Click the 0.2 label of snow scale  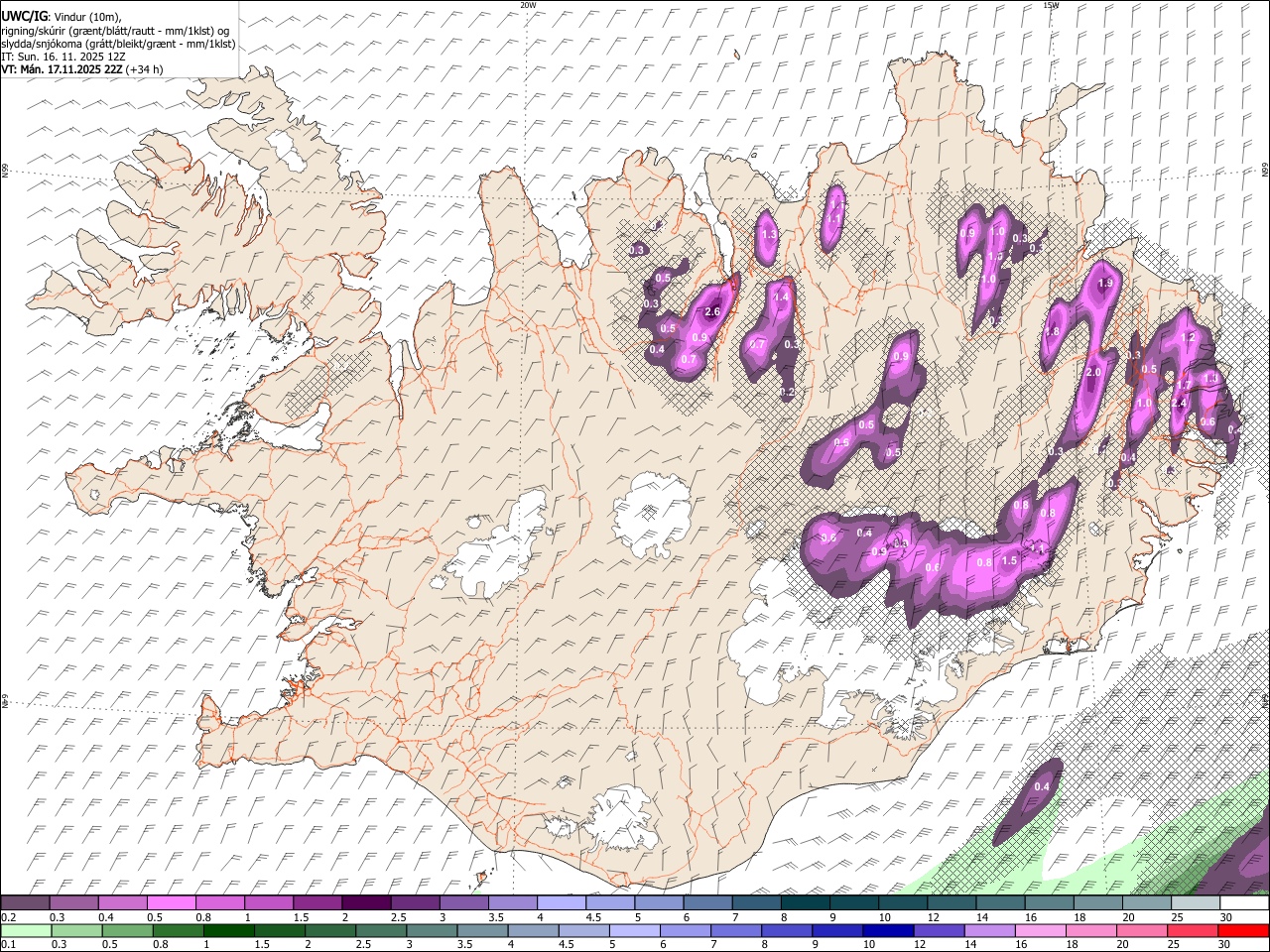[9, 917]
